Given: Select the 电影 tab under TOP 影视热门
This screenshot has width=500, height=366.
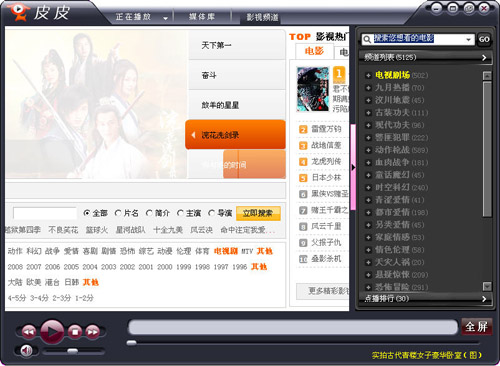Looking at the screenshot, I should (314, 51).
